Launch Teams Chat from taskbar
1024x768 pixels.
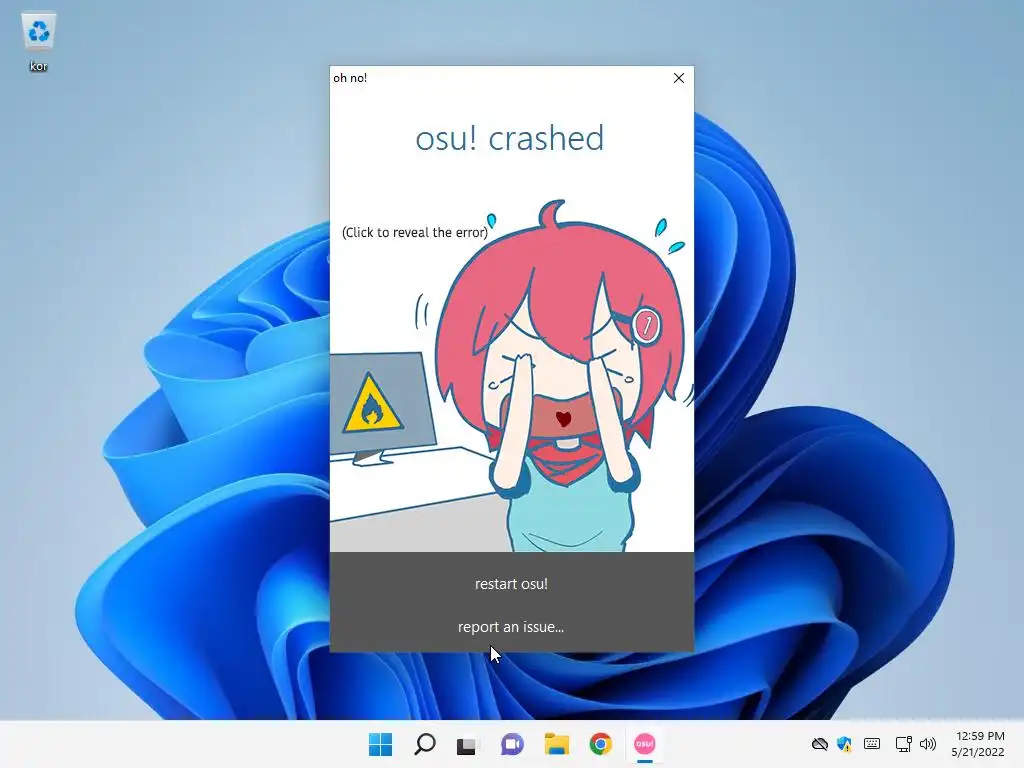click(512, 744)
